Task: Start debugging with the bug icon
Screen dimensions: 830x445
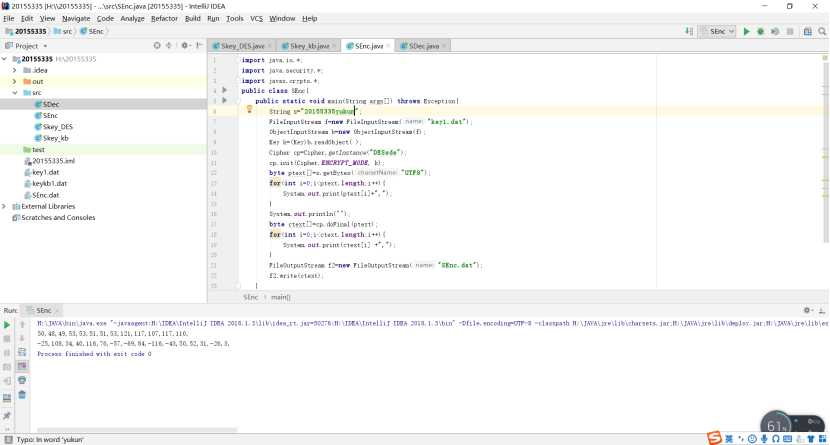Action: pyautogui.click(x=761, y=32)
